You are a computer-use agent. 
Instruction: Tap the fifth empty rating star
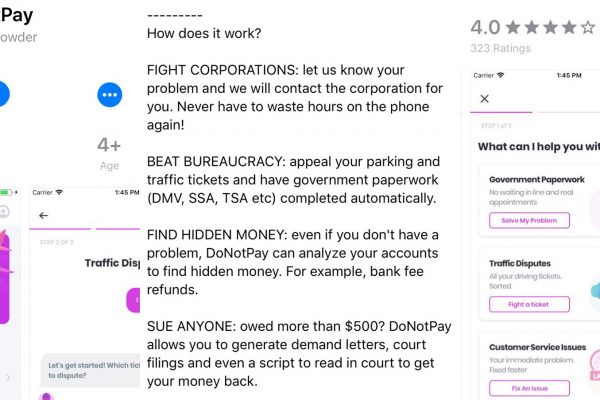(588, 28)
